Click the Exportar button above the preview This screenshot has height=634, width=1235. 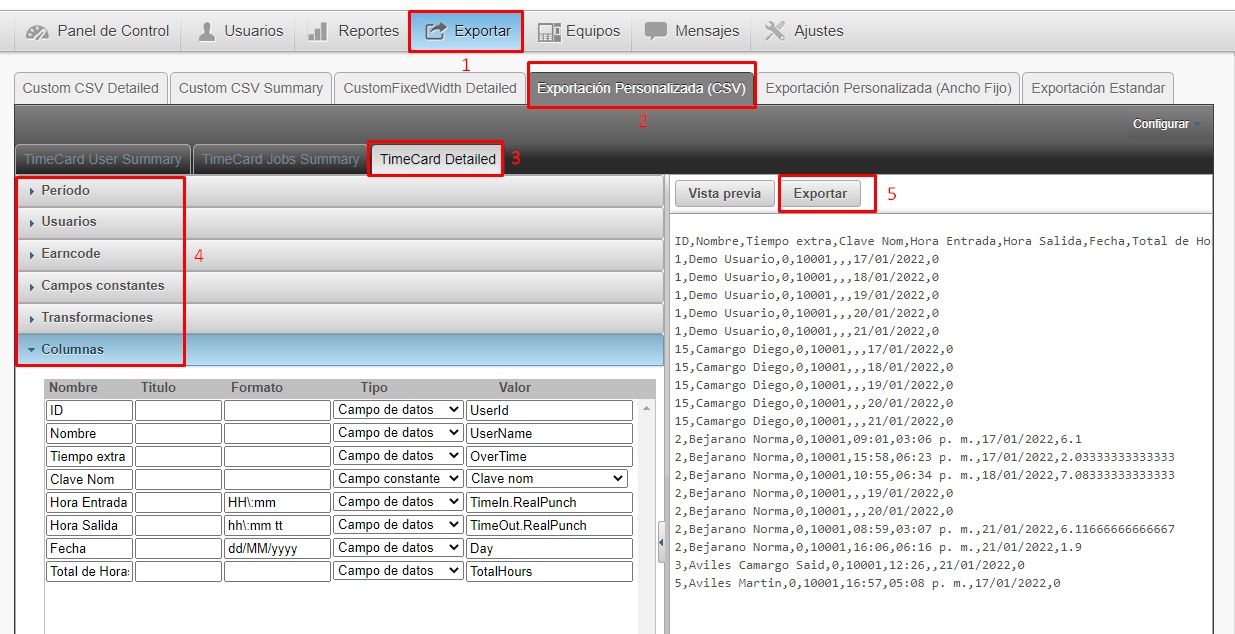tap(819, 194)
